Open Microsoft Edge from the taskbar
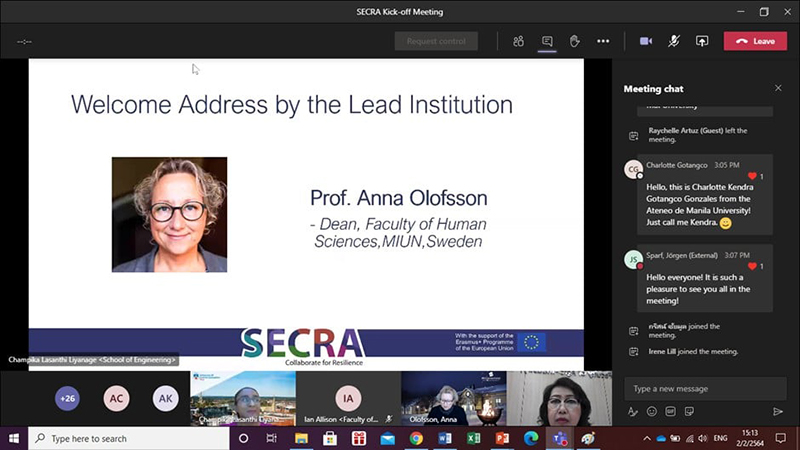800x450 pixels. pos(531,438)
